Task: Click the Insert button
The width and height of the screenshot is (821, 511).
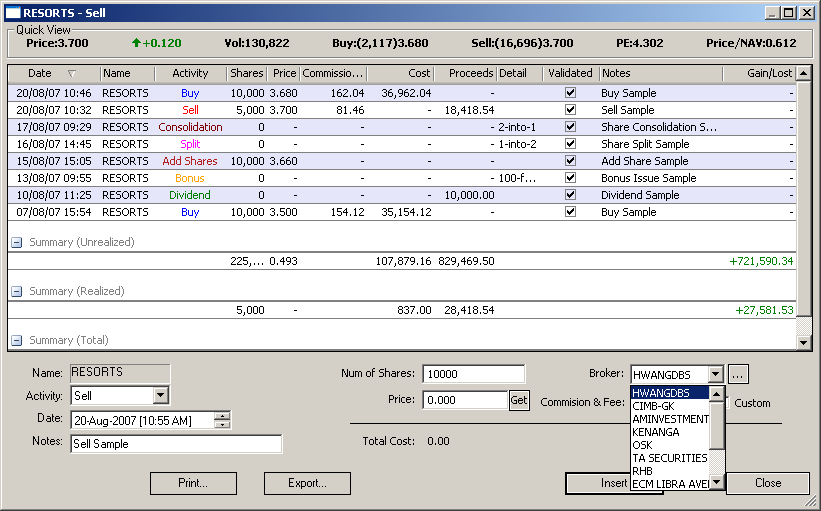Action: coord(598,483)
